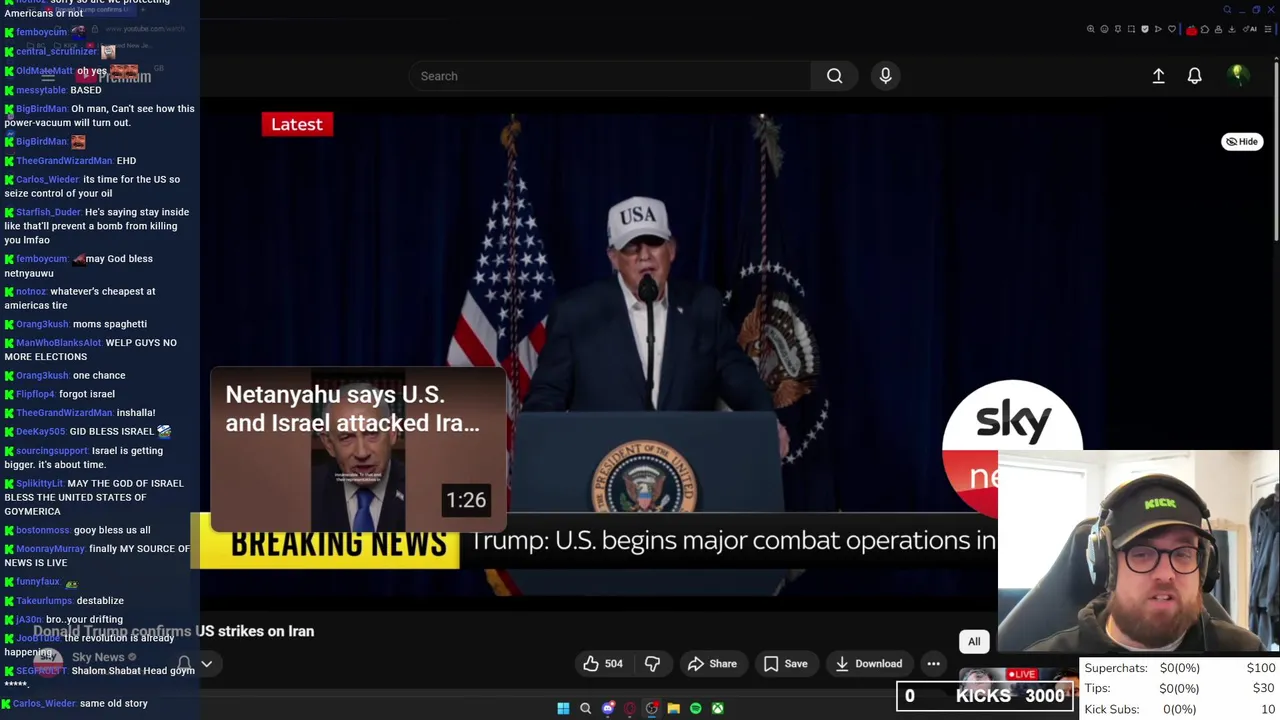1280x720 pixels.
Task: Click chat username SpliktyLit
Action: point(39,484)
